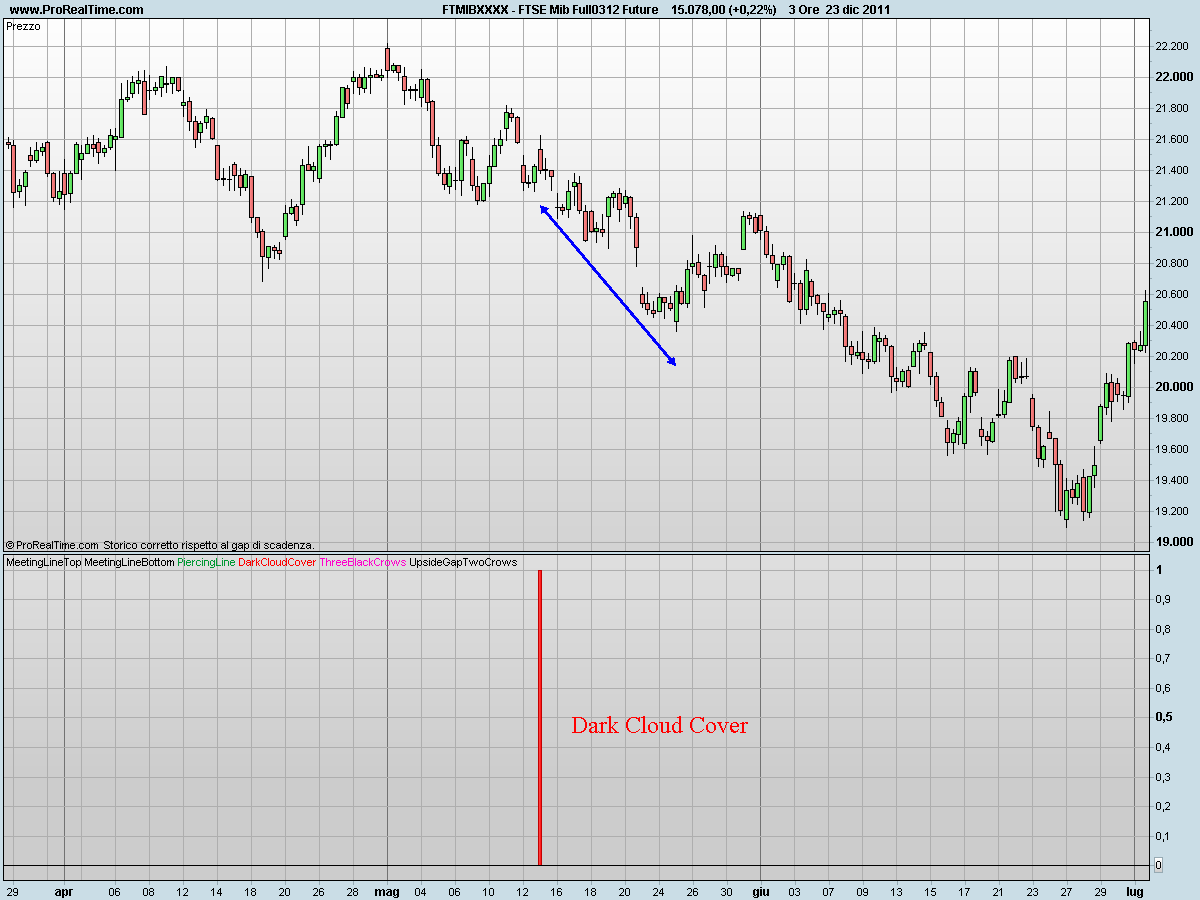Select the 16 date tick on time axis
The width and height of the screenshot is (1200, 900).
point(557,890)
